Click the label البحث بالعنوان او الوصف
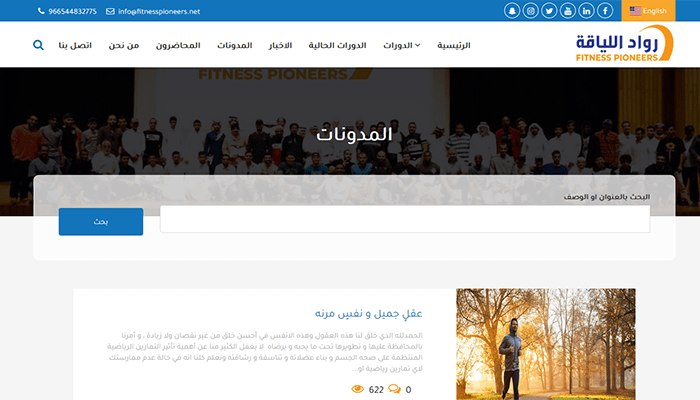700x400 pixels. click(x=607, y=197)
